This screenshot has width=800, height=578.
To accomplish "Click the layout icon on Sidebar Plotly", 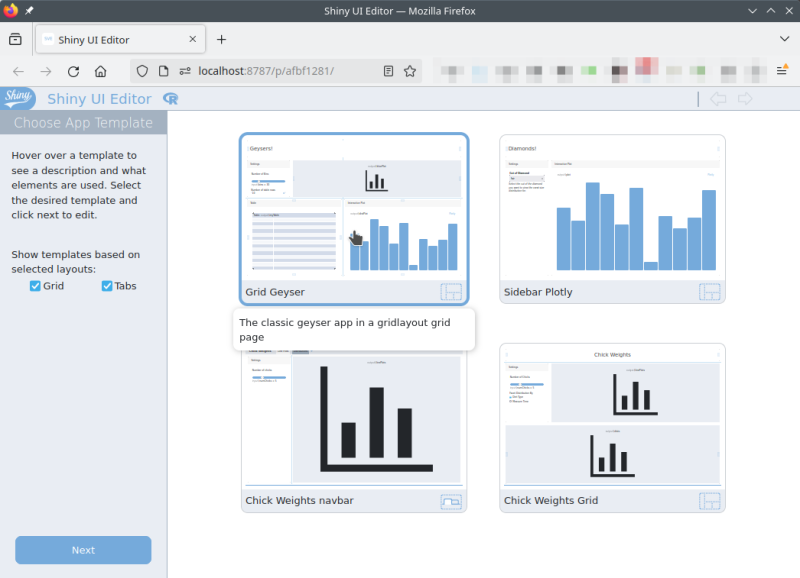I will 710,292.
